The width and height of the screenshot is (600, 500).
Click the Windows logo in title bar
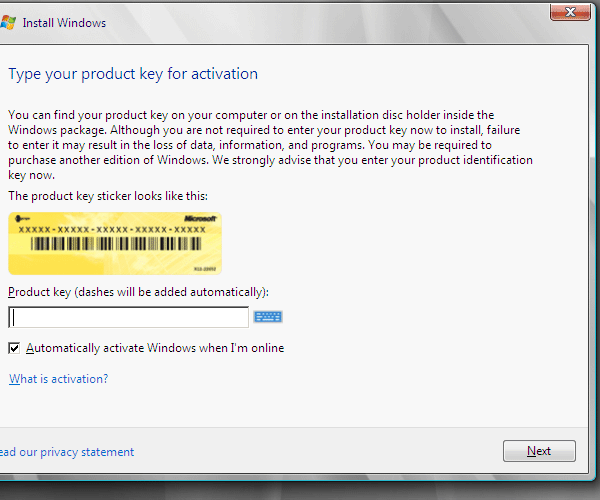tap(8, 23)
